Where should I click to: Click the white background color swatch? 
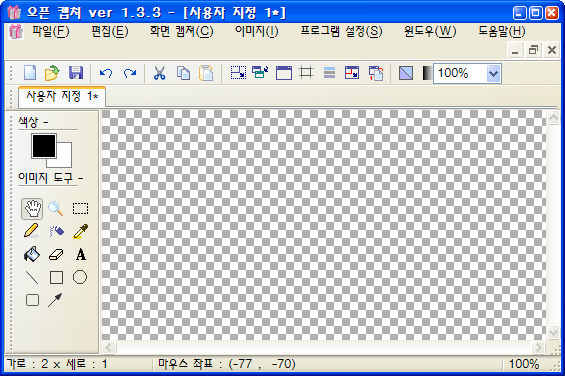point(64,160)
